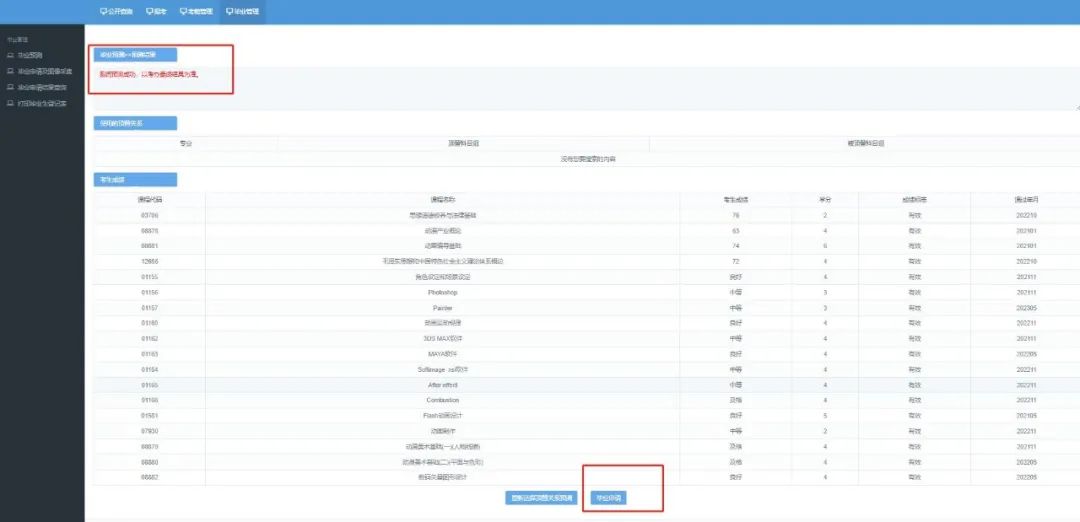The image size is (1080, 522).
Task: Click the icon beside 公开查询 in top bar
Action: (104, 12)
